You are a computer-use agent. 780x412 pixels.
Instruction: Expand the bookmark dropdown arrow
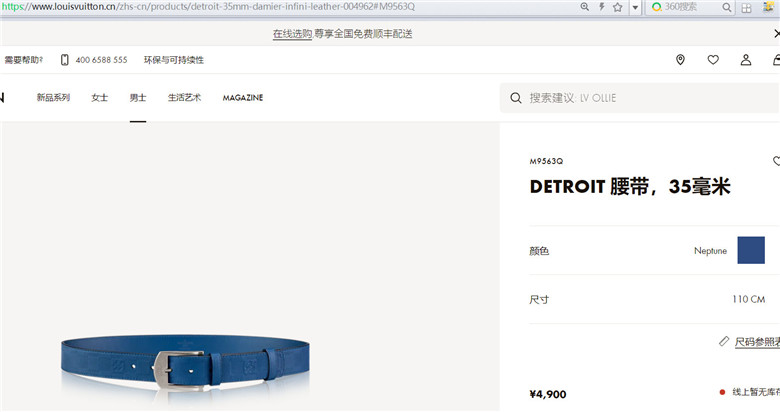coord(635,7)
